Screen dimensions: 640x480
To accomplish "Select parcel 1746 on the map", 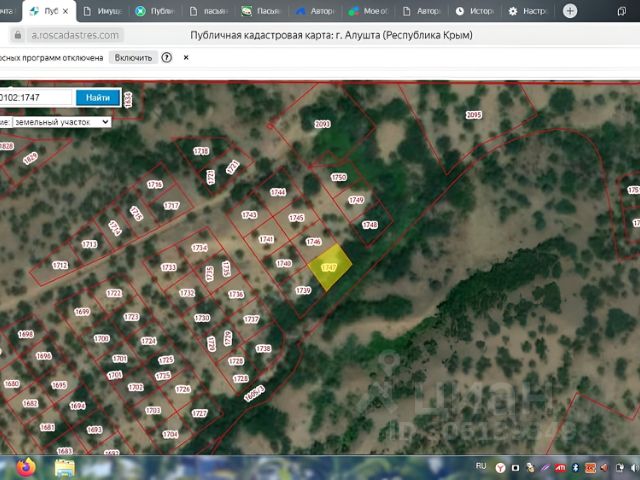I will click(313, 242).
